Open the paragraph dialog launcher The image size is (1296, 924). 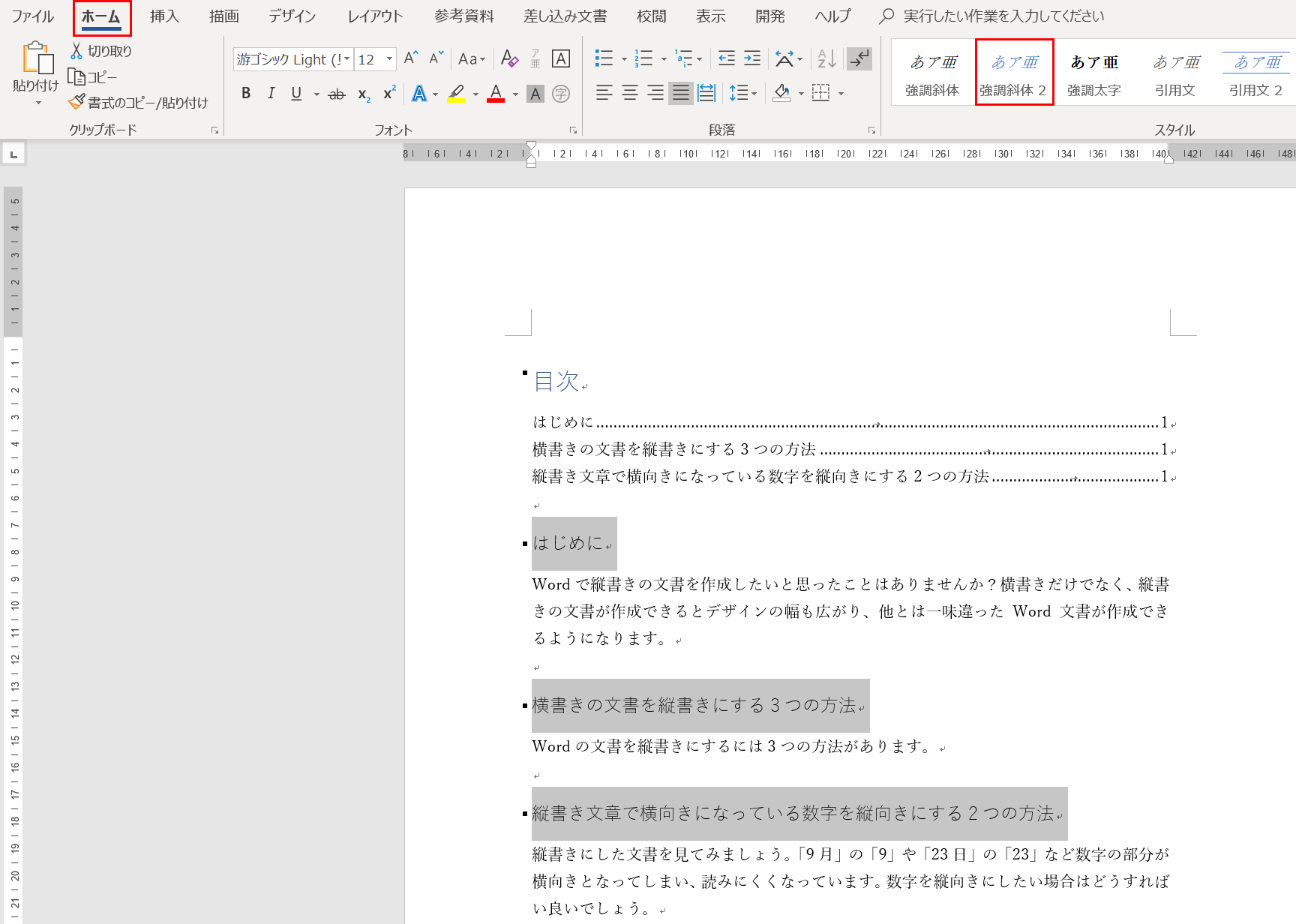click(871, 130)
